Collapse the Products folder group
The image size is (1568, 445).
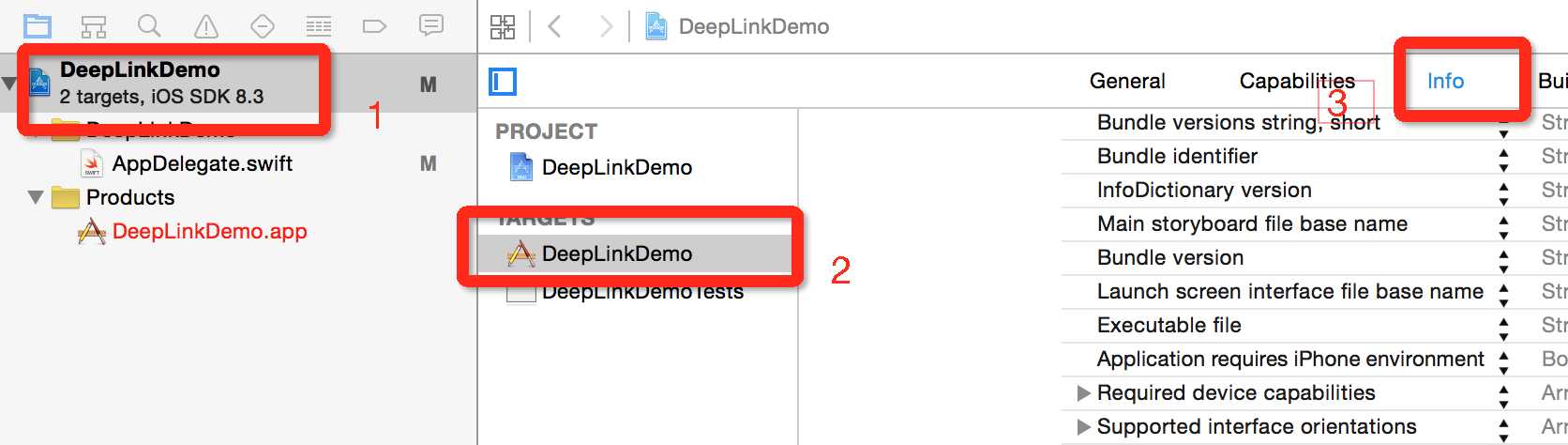click(37, 198)
